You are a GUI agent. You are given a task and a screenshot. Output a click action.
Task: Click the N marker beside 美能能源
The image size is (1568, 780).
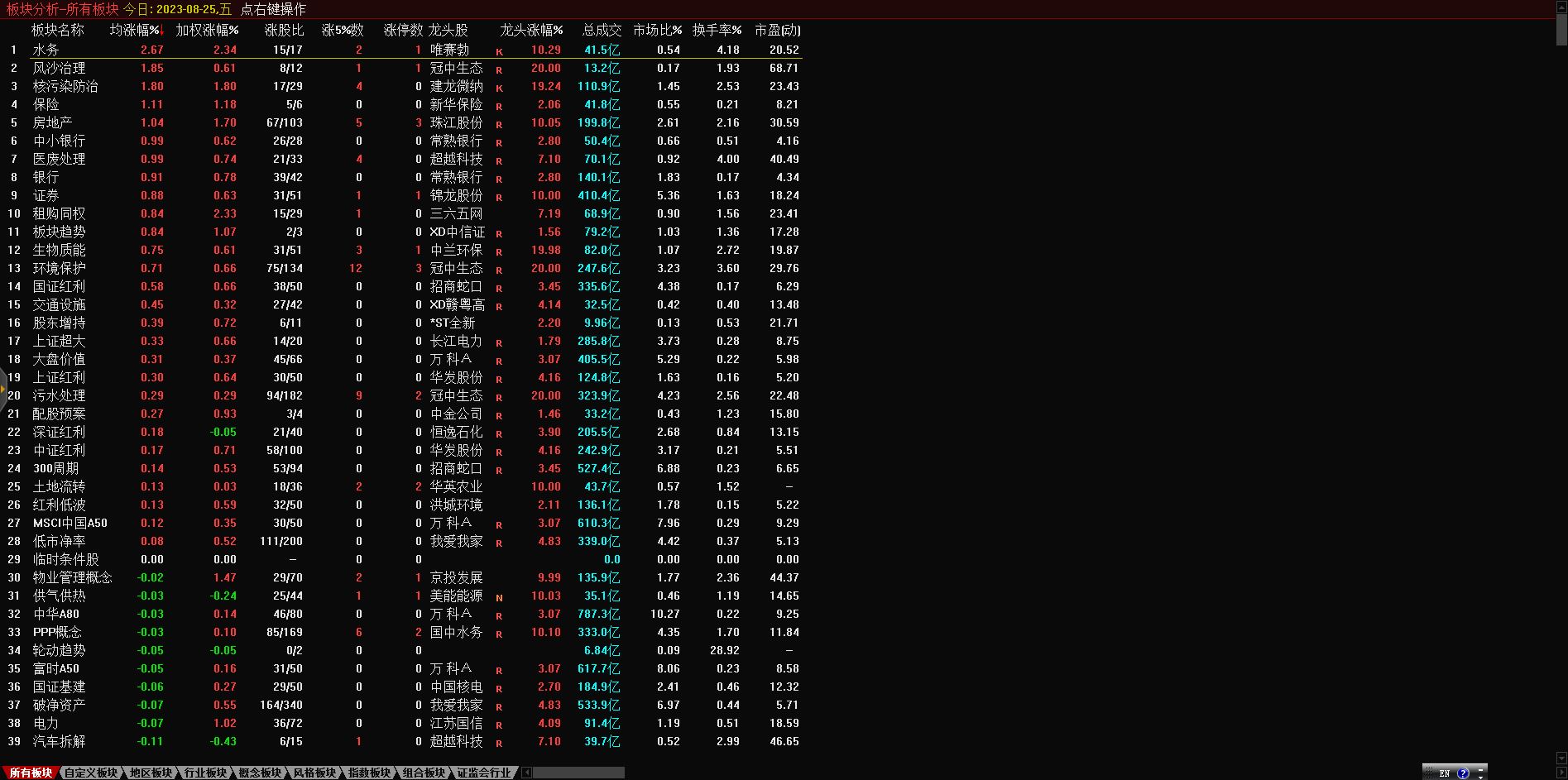[x=499, y=597]
